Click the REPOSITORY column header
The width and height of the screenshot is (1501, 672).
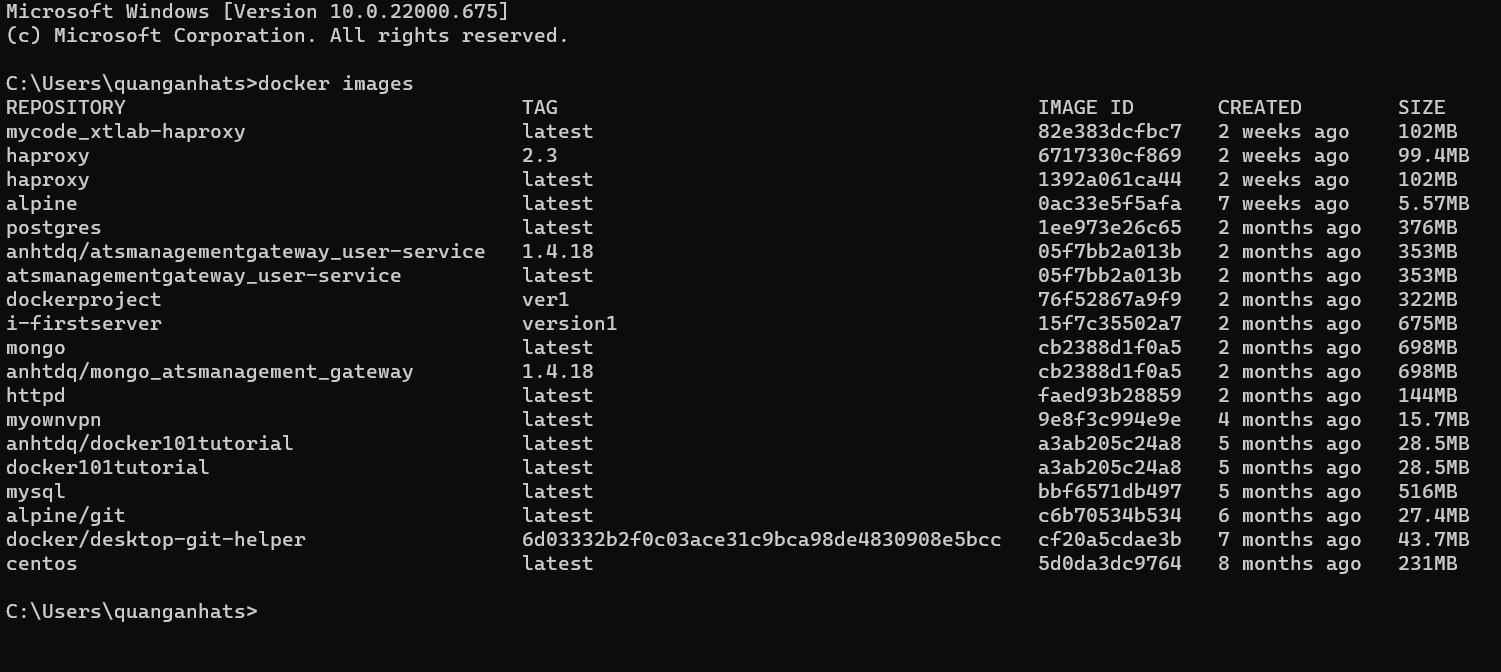point(66,108)
